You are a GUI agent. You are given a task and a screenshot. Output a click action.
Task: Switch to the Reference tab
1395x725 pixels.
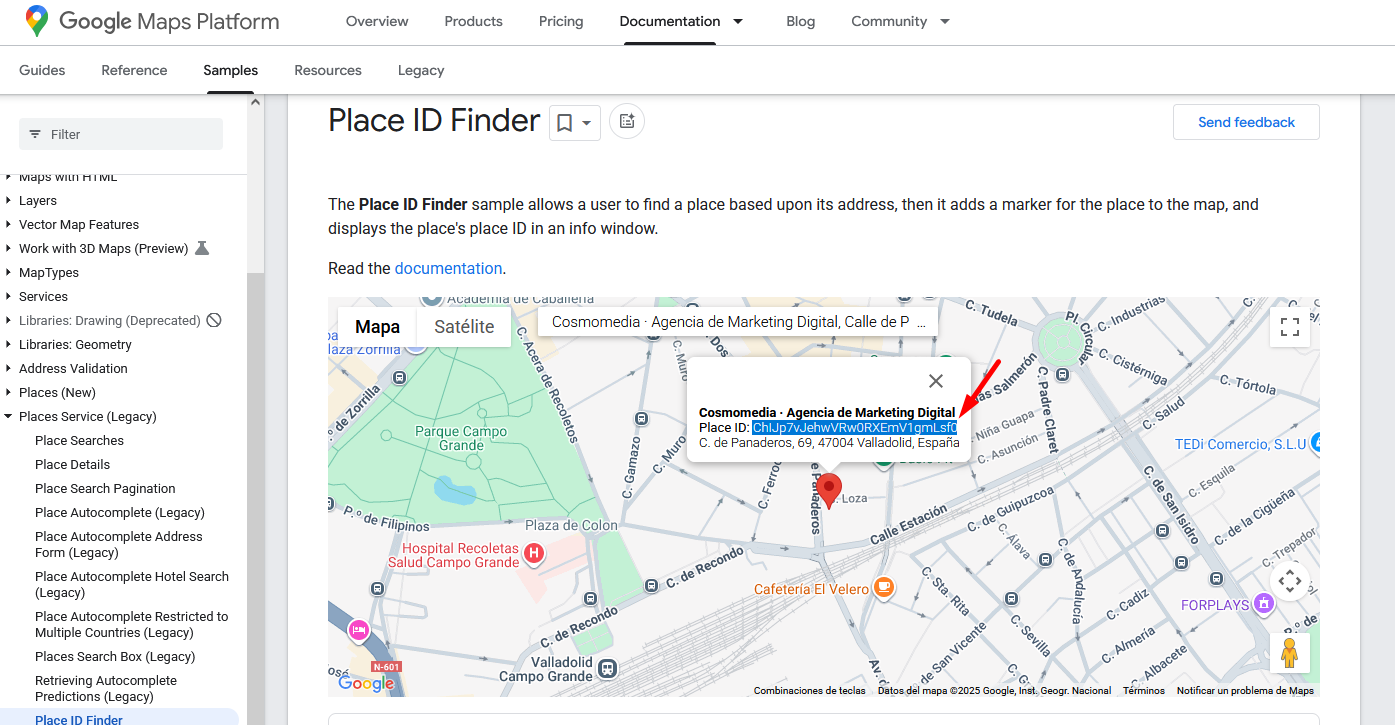[134, 70]
